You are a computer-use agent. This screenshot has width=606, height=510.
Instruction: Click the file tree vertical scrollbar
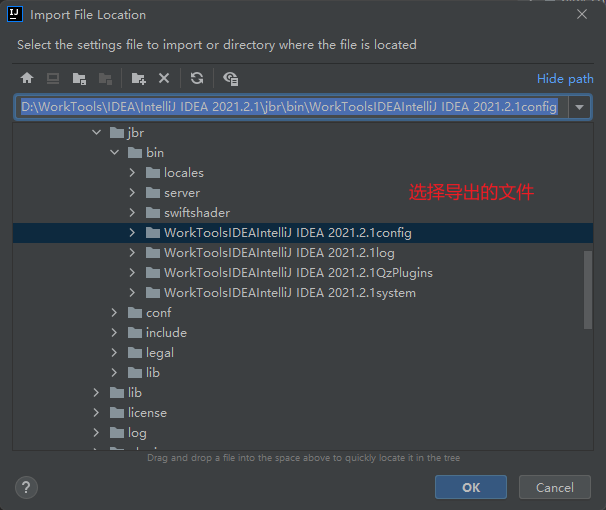588,290
